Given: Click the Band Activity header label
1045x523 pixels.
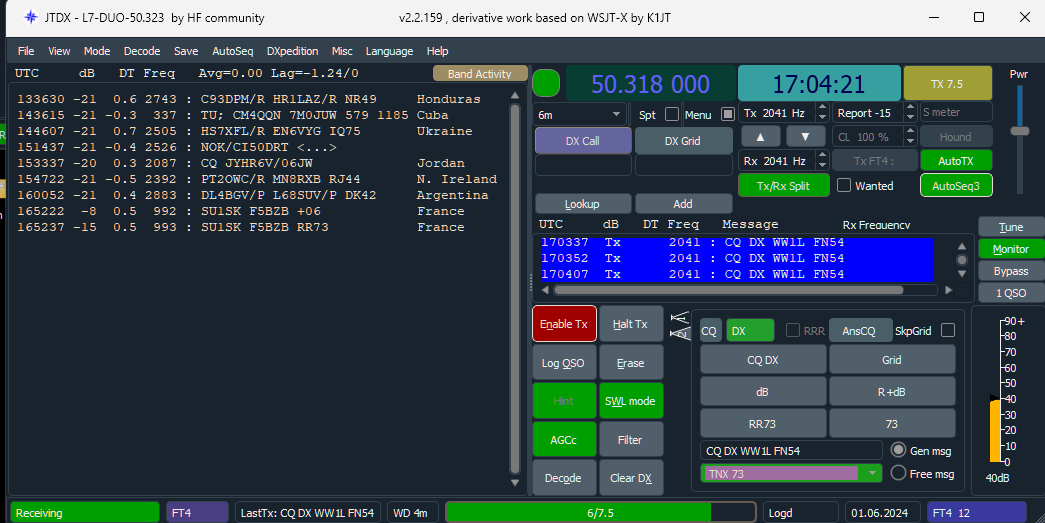Looking at the screenshot, I should point(480,73).
